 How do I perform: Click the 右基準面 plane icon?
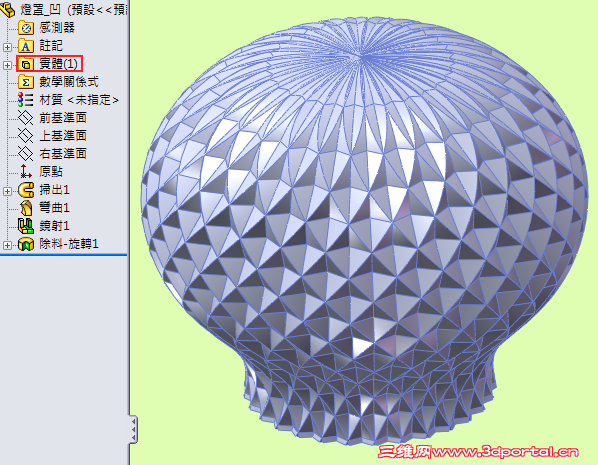click(x=26, y=154)
